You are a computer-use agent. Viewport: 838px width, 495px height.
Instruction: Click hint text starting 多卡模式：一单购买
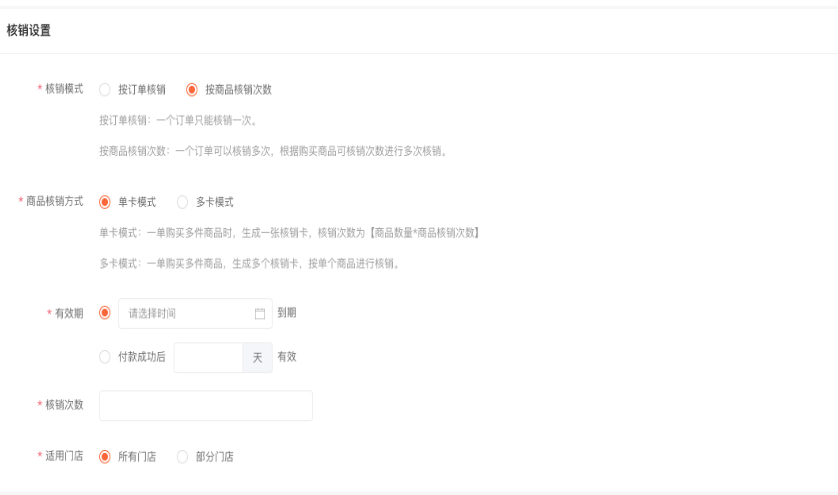coord(250,264)
